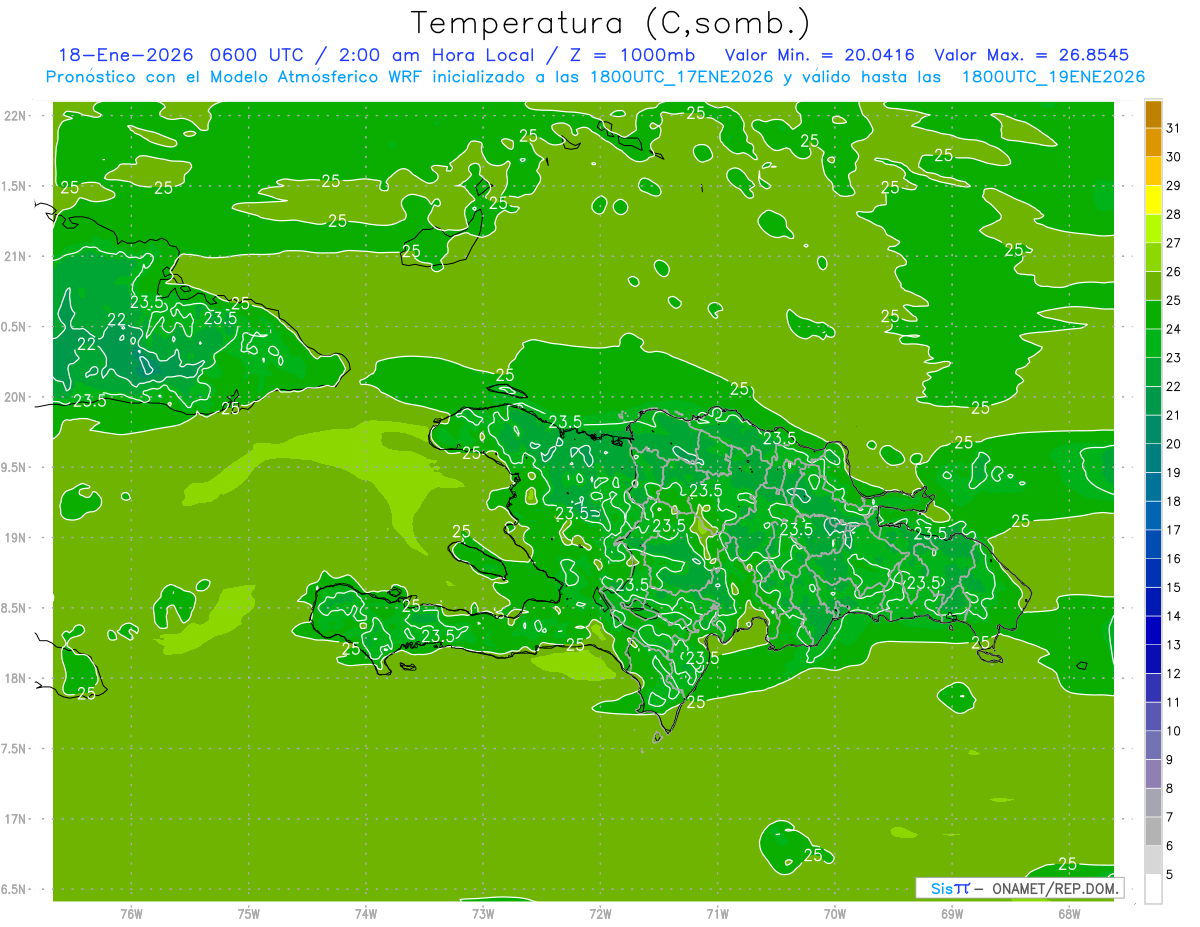Click the '20N' latitude axis label
The width and height of the screenshot is (1200, 927).
point(16,397)
